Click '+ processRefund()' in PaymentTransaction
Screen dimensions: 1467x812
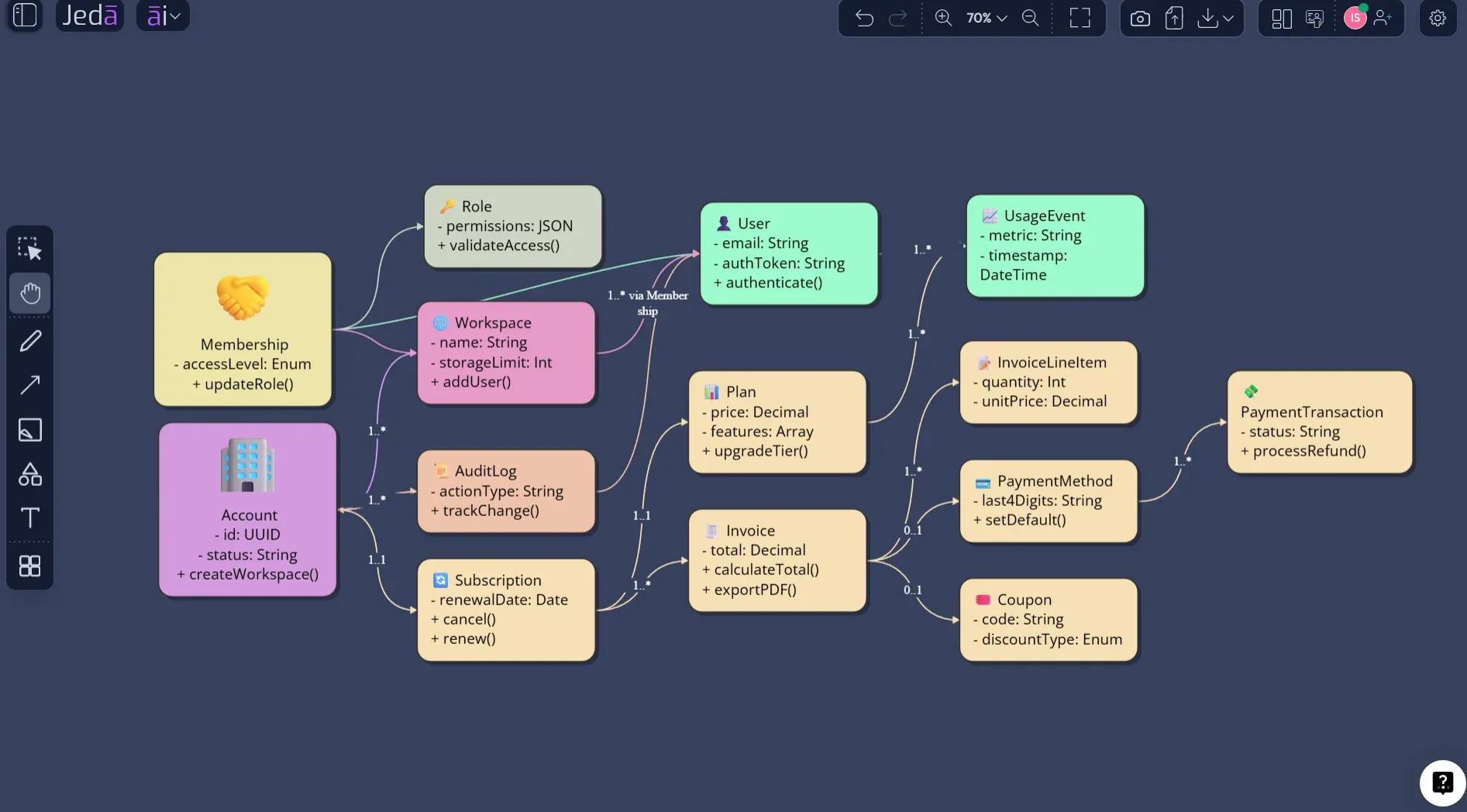click(1303, 451)
